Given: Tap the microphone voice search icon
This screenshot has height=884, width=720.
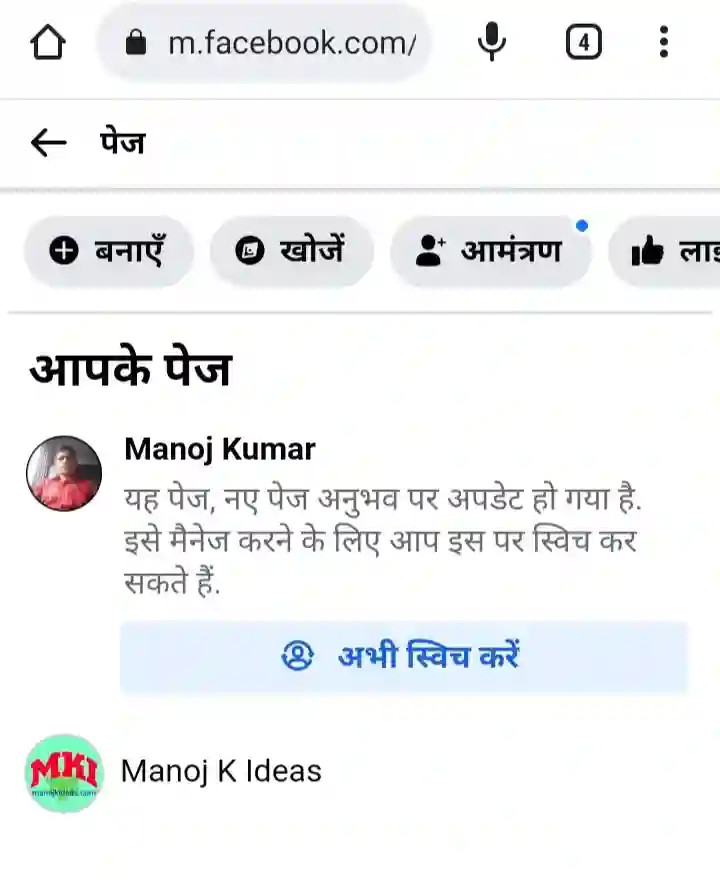Looking at the screenshot, I should [492, 42].
